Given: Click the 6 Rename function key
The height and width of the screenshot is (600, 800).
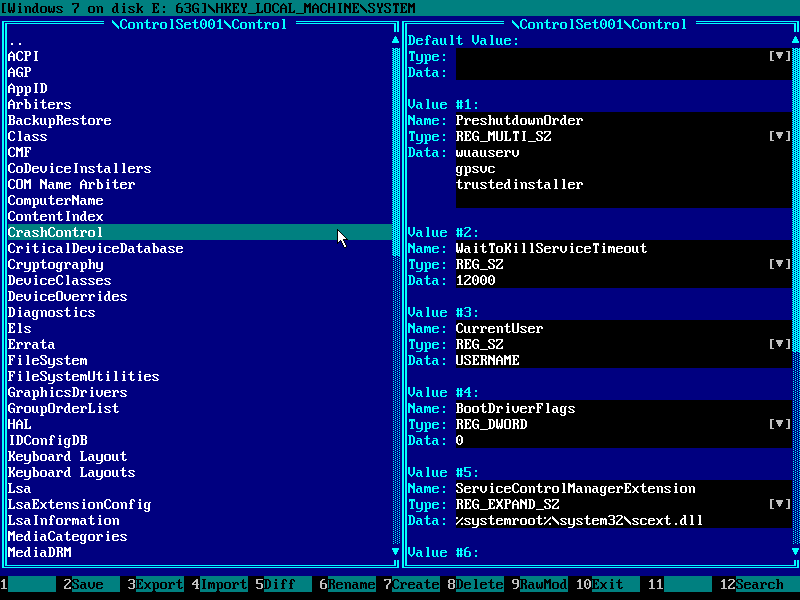Looking at the screenshot, I should coord(347,584).
